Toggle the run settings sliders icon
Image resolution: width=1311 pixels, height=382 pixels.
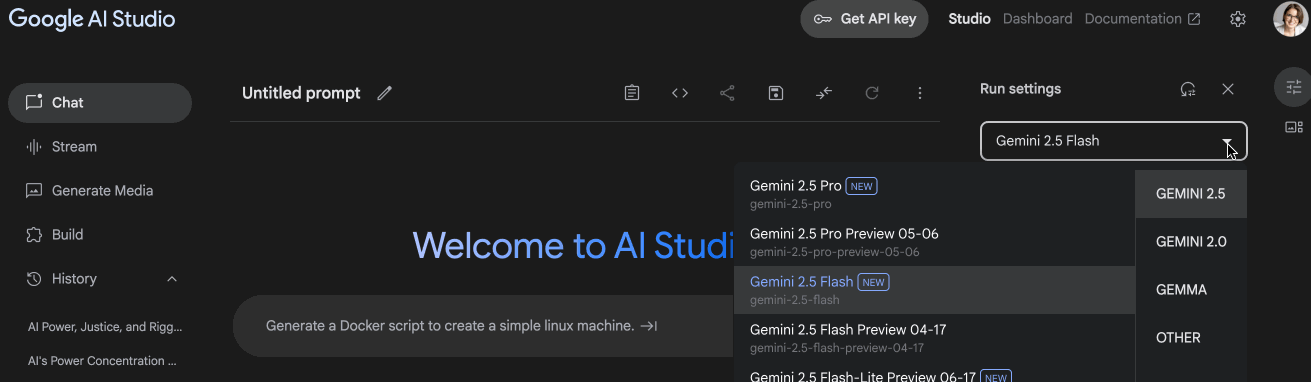click(1294, 87)
